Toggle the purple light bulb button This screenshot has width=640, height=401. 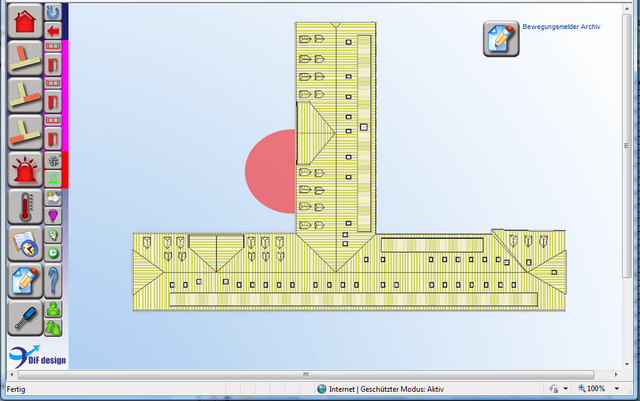tap(54, 215)
